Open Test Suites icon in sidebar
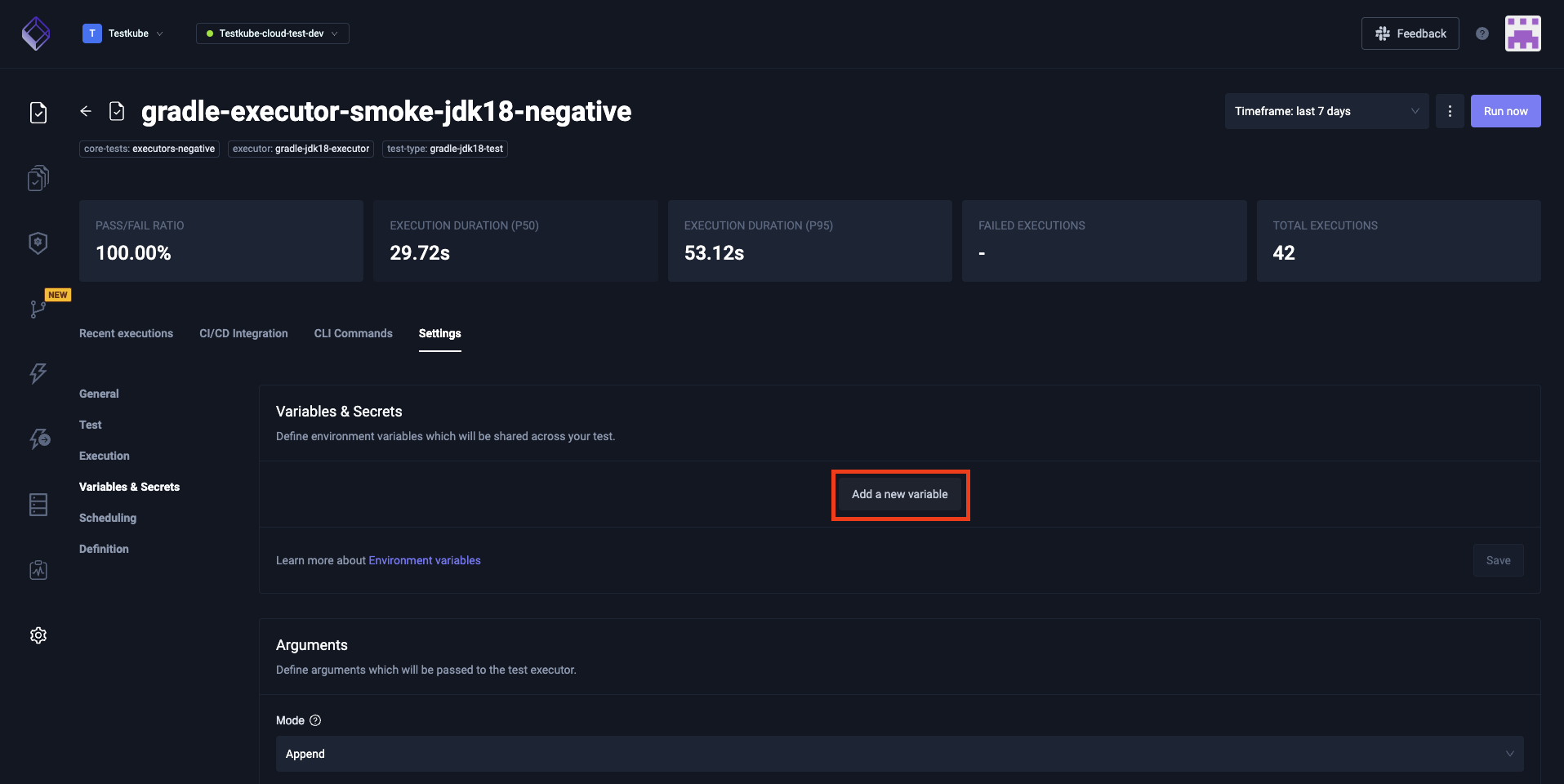Image resolution: width=1564 pixels, height=784 pixels. 38,178
